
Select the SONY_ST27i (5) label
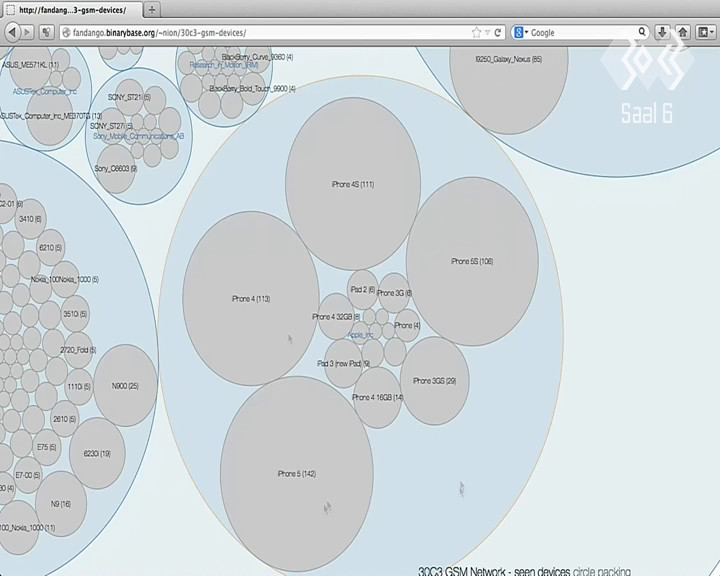tap(111, 126)
